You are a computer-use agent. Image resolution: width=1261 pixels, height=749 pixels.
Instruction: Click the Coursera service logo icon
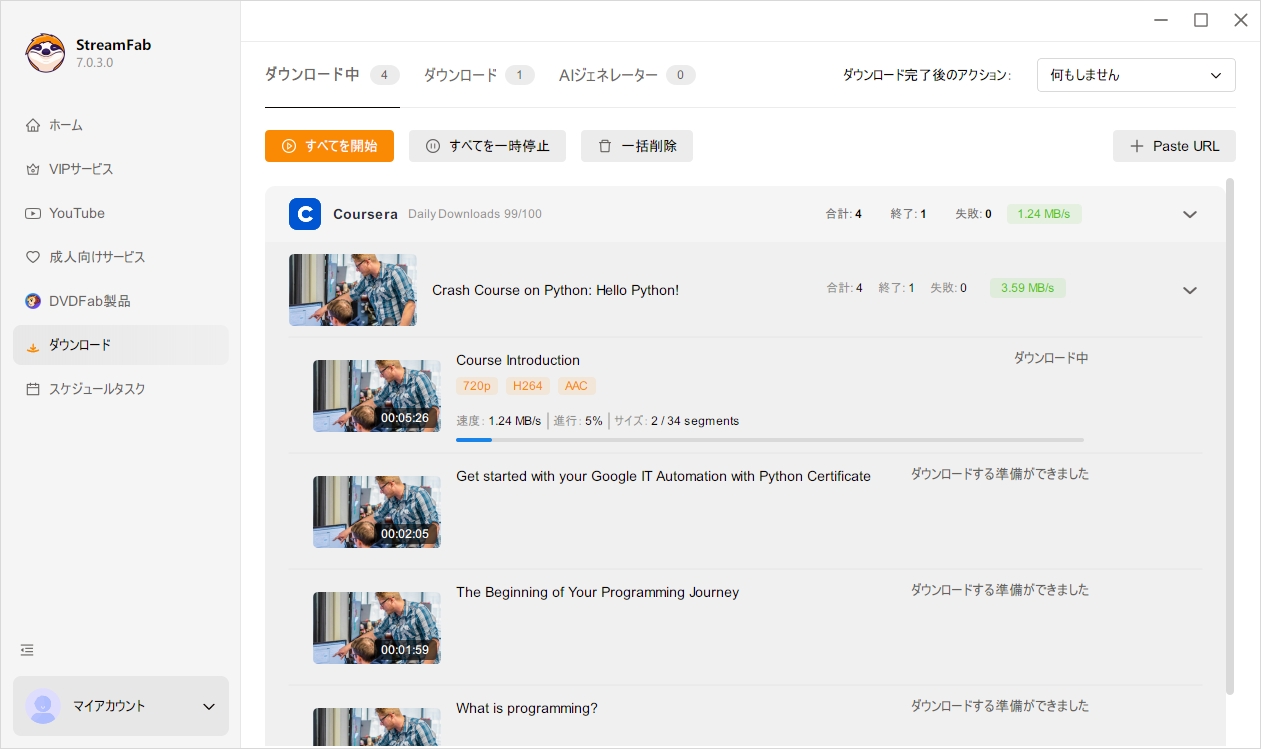tap(305, 214)
